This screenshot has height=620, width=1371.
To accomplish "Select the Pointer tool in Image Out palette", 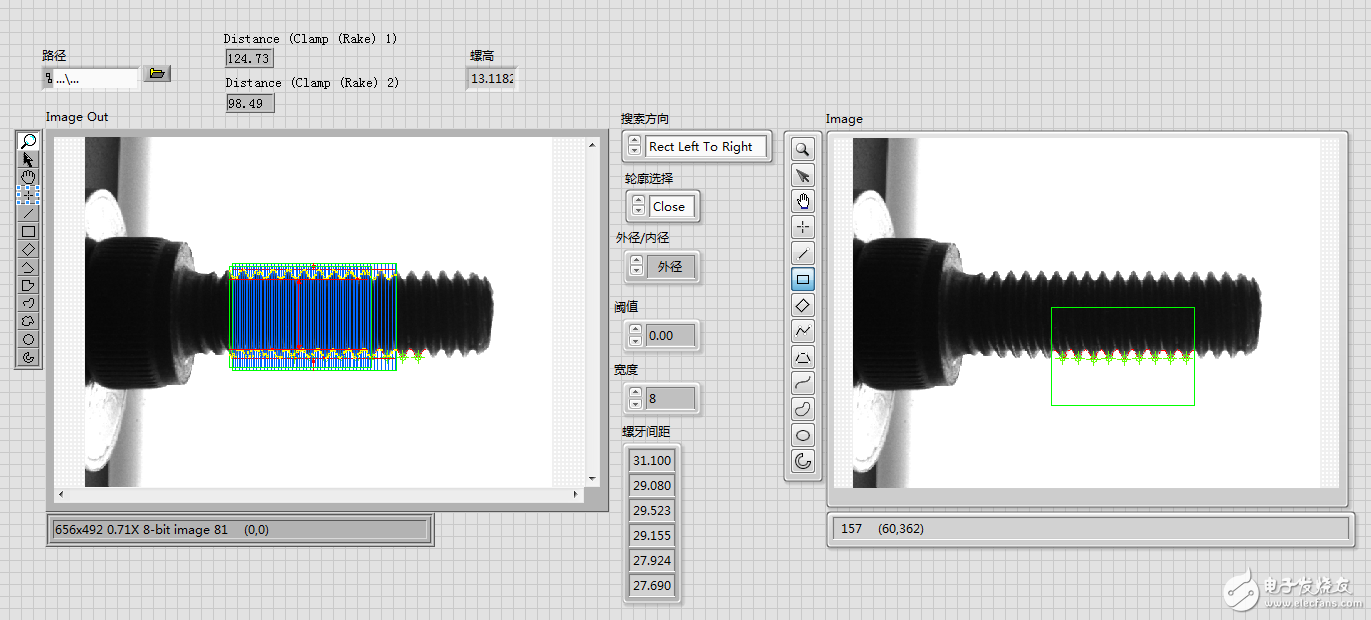I will (29, 159).
